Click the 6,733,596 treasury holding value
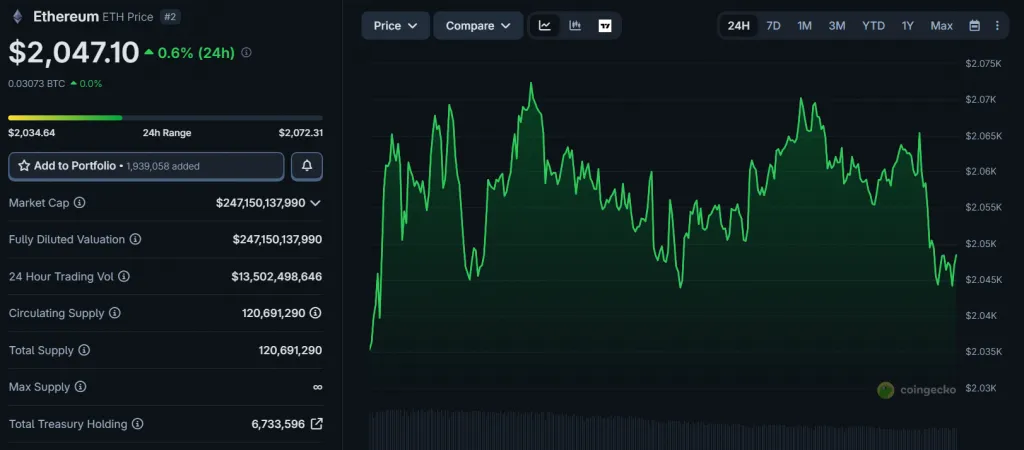The width and height of the screenshot is (1024, 450). pyautogui.click(x=278, y=424)
